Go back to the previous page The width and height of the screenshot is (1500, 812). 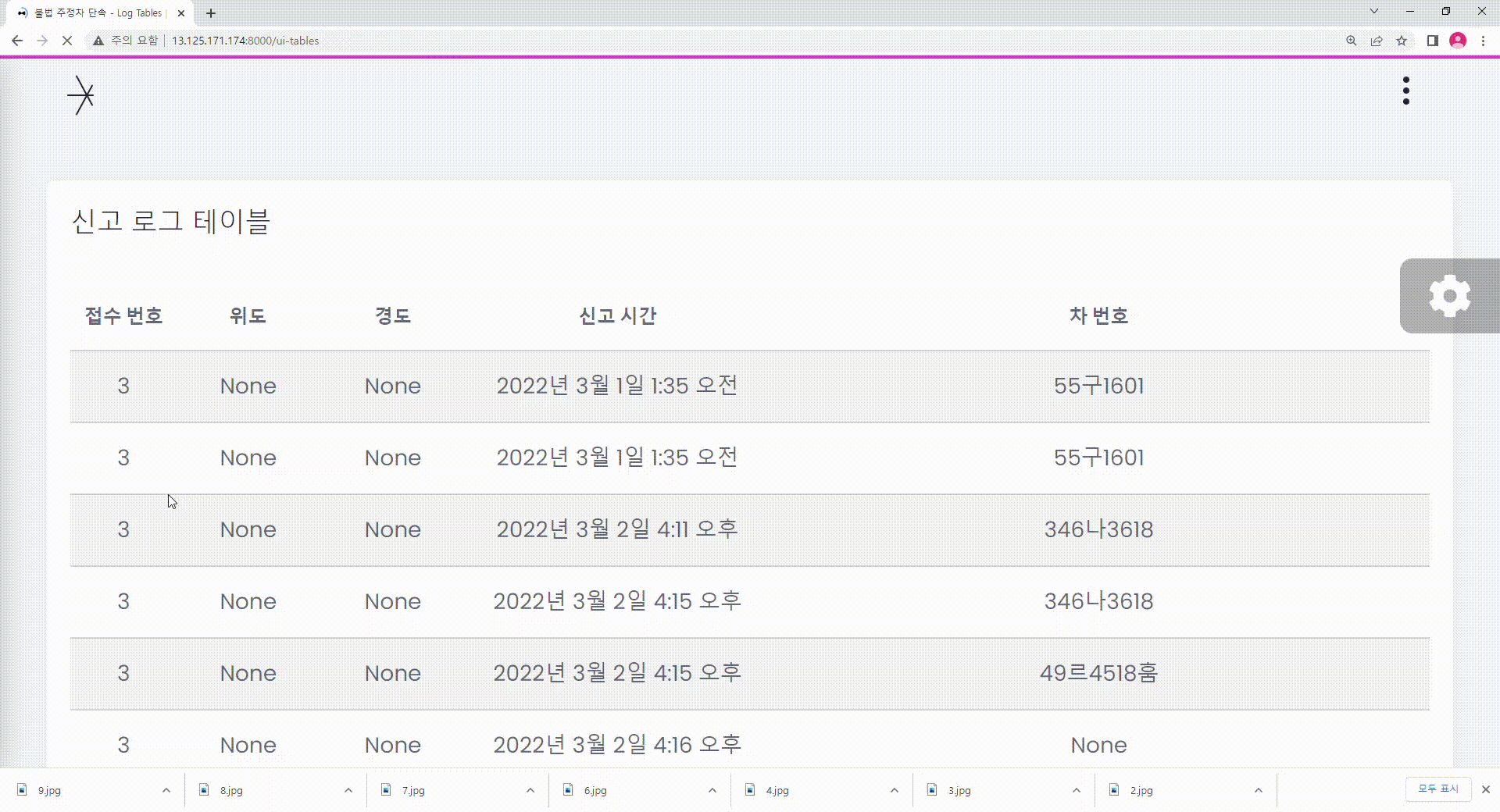17,41
